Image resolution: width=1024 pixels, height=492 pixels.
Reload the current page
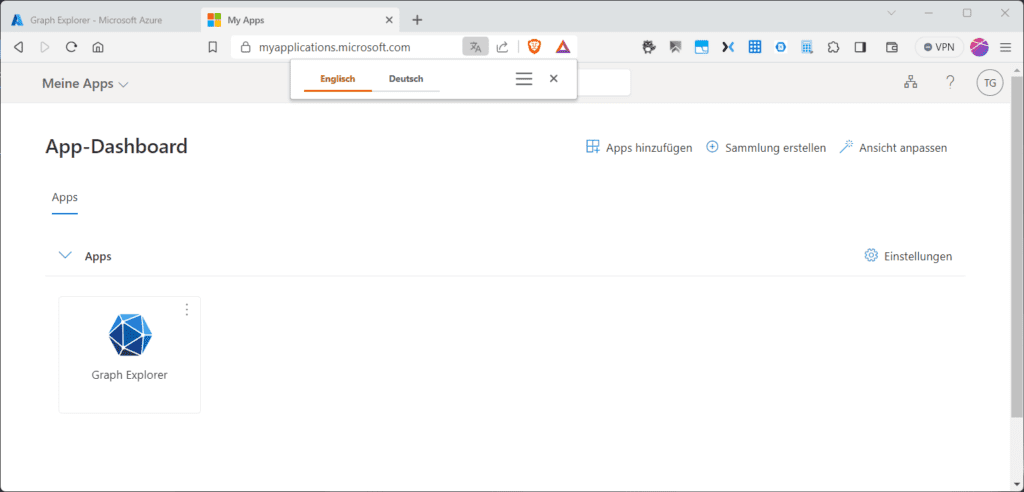tap(72, 47)
